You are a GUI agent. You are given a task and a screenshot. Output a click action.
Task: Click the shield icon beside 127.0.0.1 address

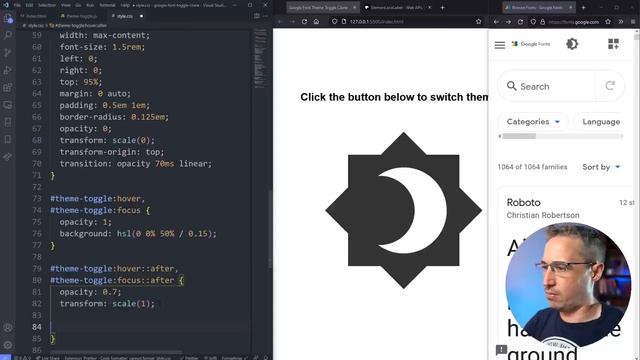point(334,22)
